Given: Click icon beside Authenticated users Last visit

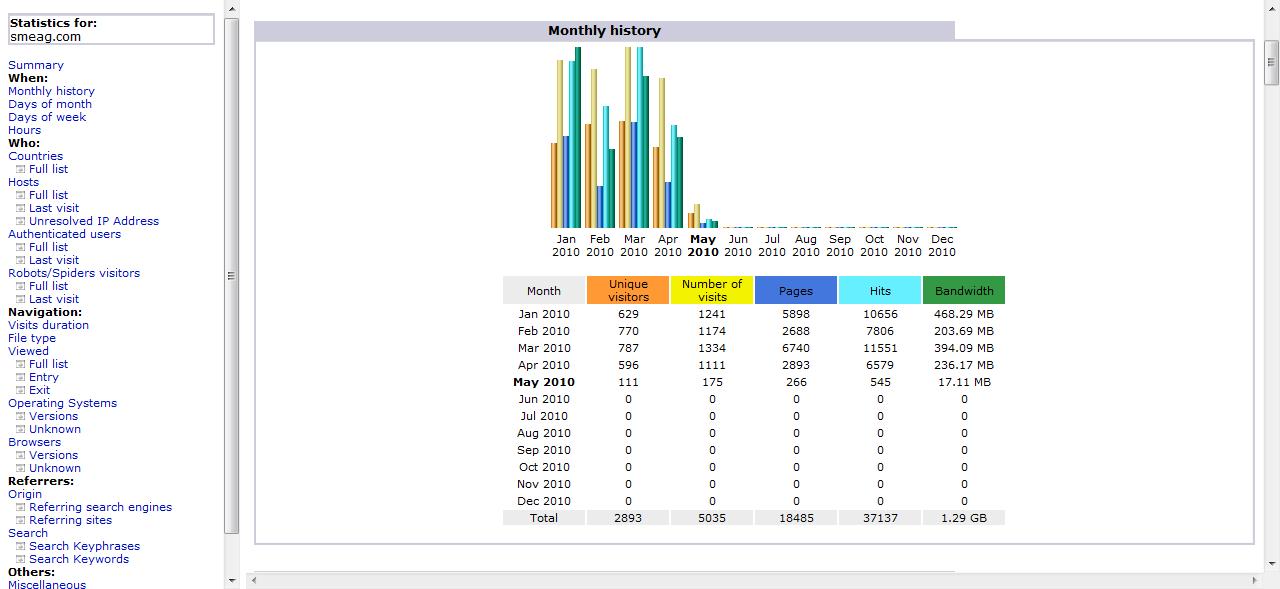Looking at the screenshot, I should (20, 260).
